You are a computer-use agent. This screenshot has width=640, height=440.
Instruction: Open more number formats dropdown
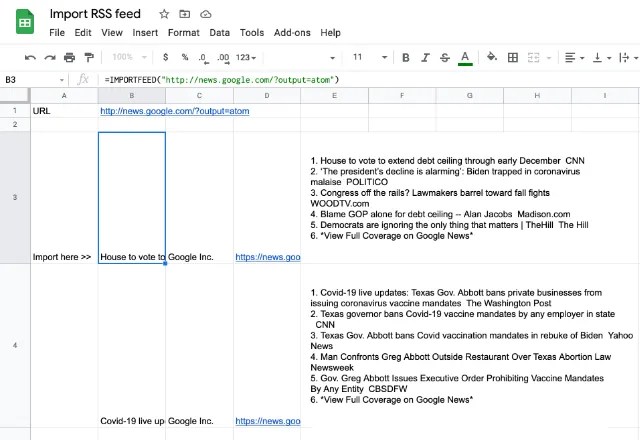click(x=246, y=58)
